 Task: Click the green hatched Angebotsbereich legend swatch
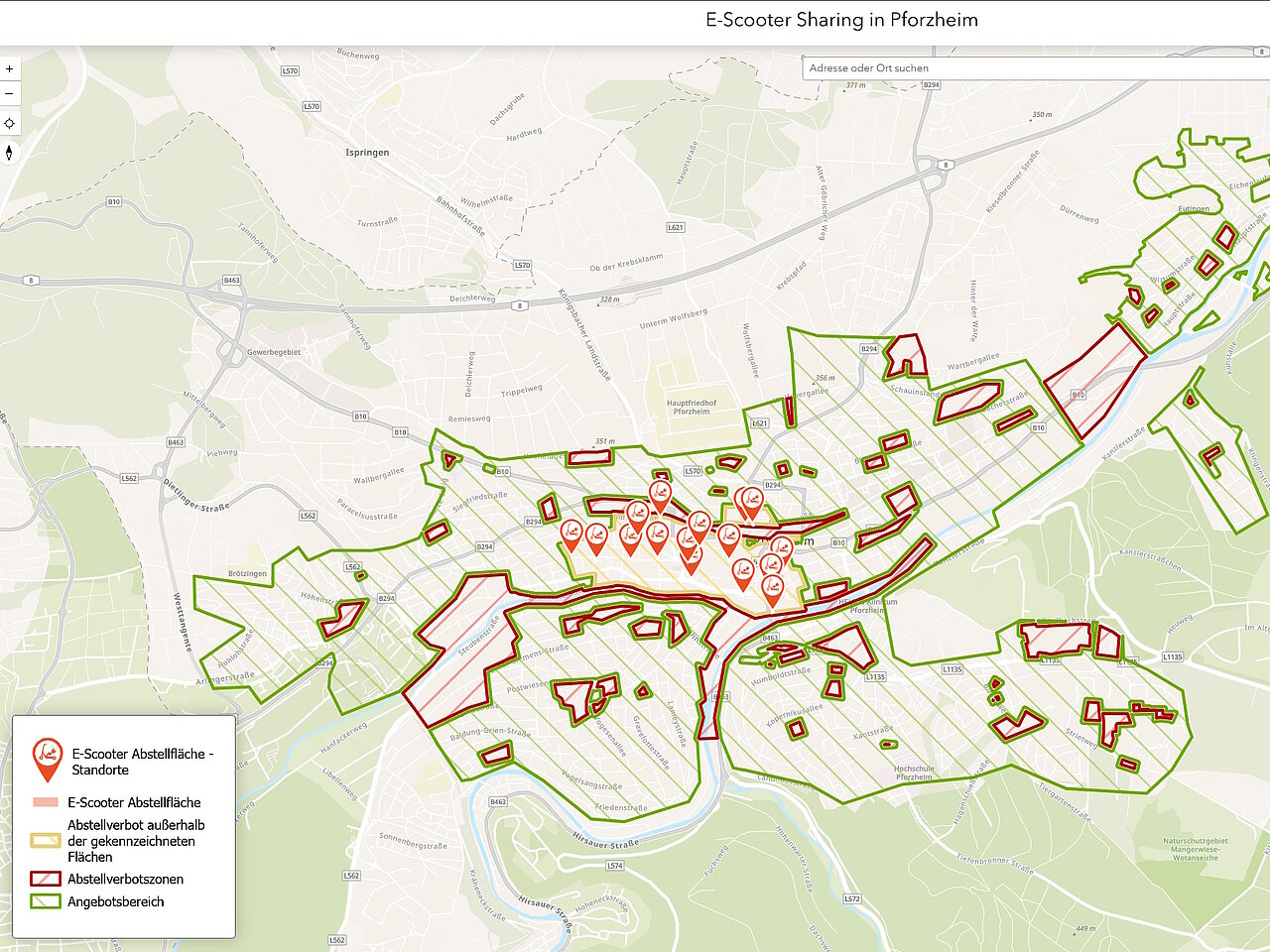pyautogui.click(x=47, y=901)
